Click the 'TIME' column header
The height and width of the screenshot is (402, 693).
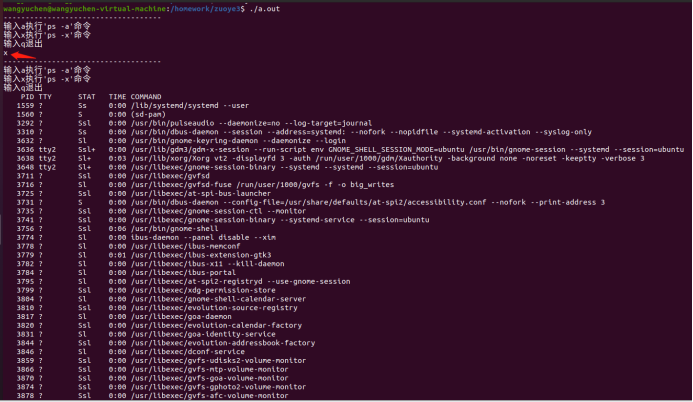[117, 97]
